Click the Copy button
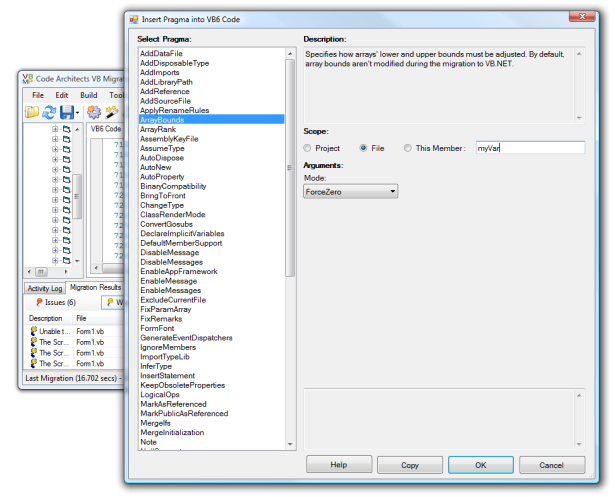Image resolution: width=615 pixels, height=497 pixels. pos(410,465)
